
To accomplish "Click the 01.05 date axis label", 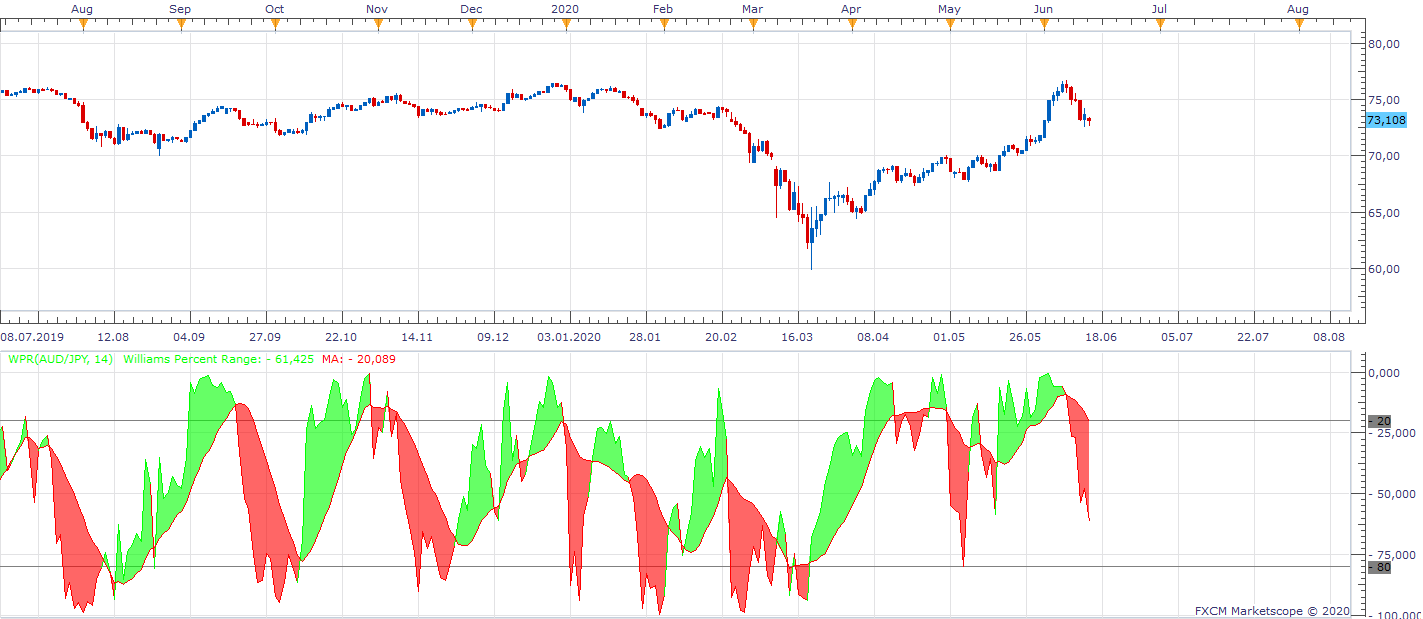I will pos(949,337).
